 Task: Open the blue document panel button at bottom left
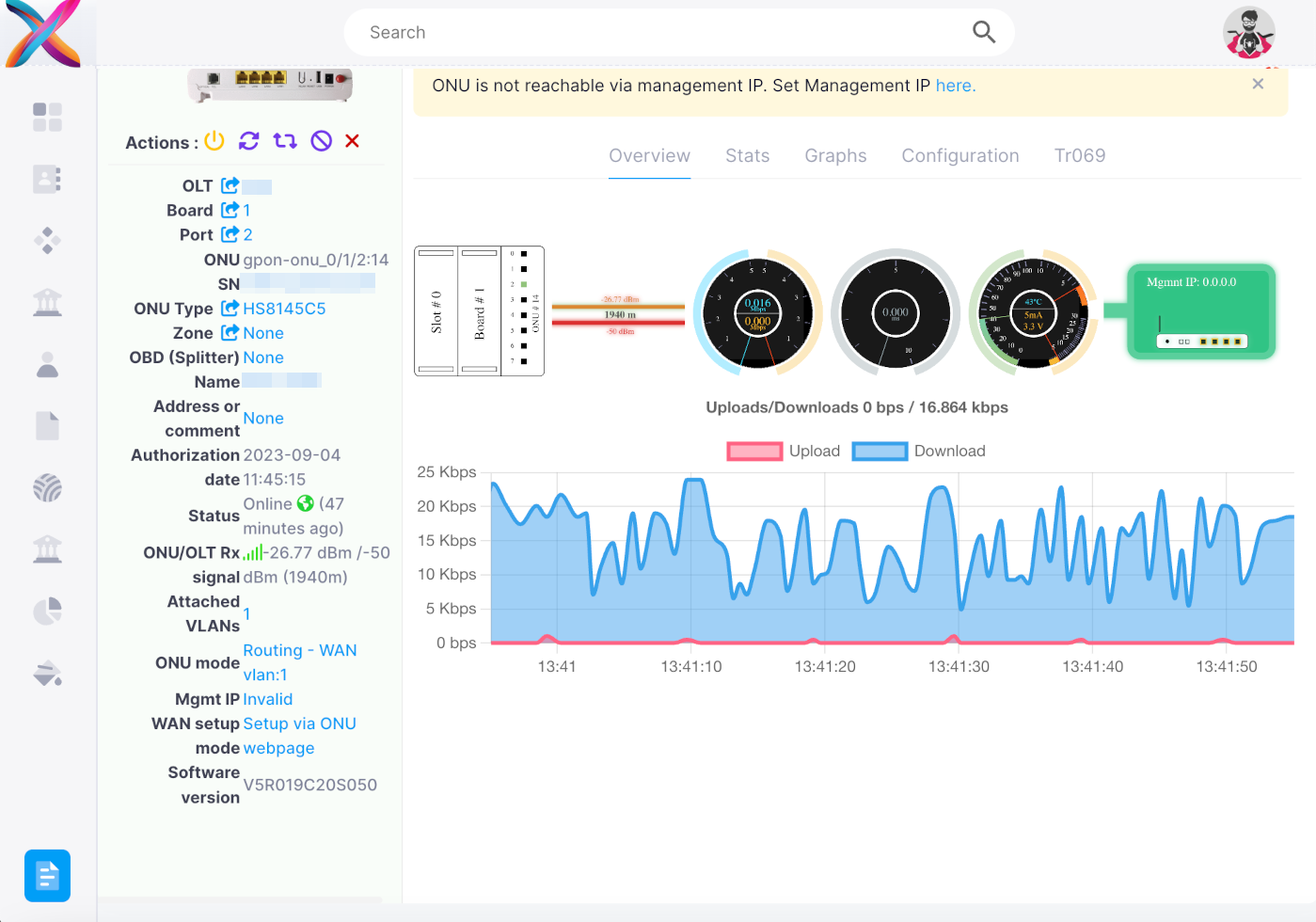point(47,875)
